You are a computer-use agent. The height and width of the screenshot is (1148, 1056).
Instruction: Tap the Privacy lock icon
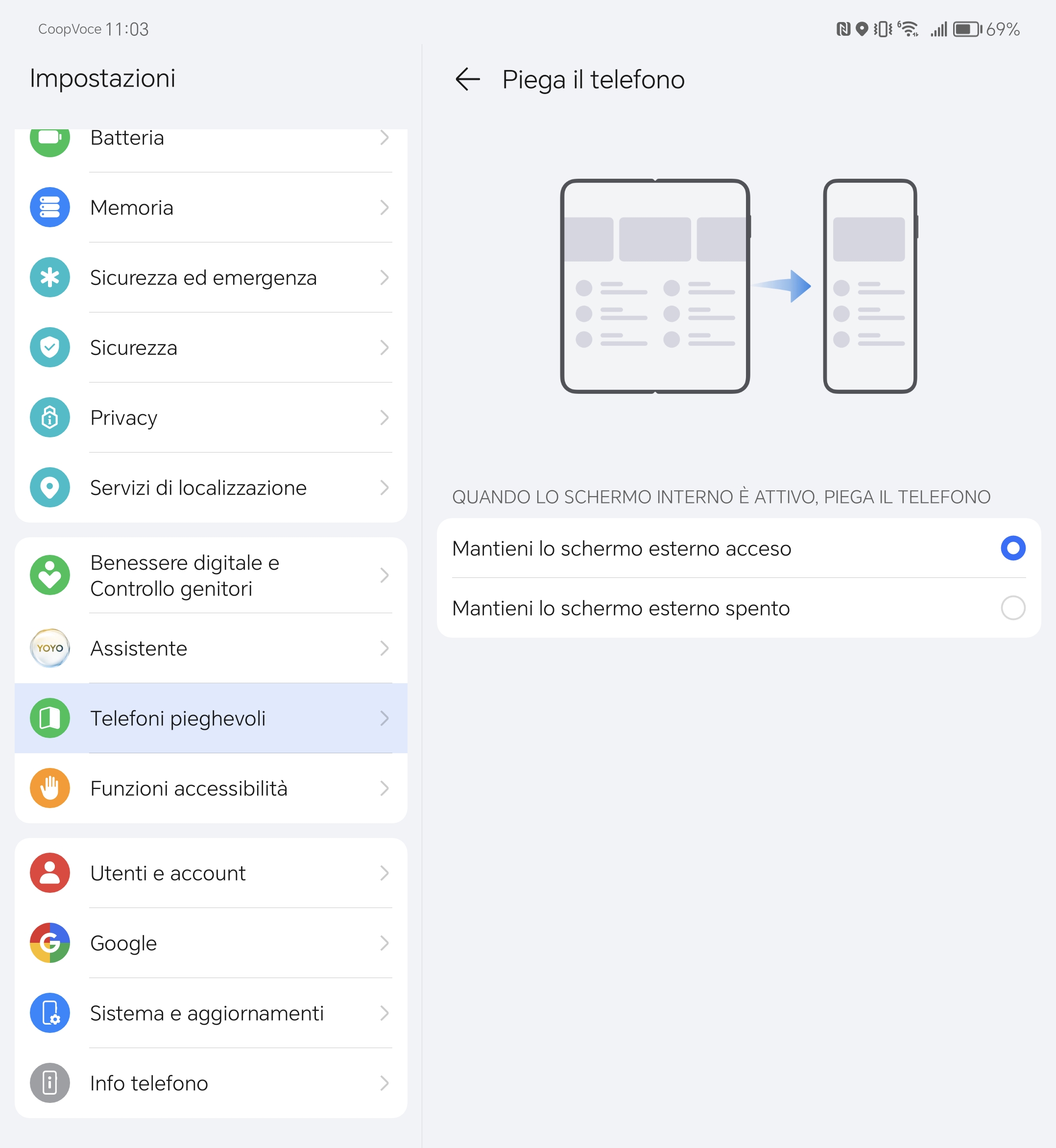[x=50, y=417]
